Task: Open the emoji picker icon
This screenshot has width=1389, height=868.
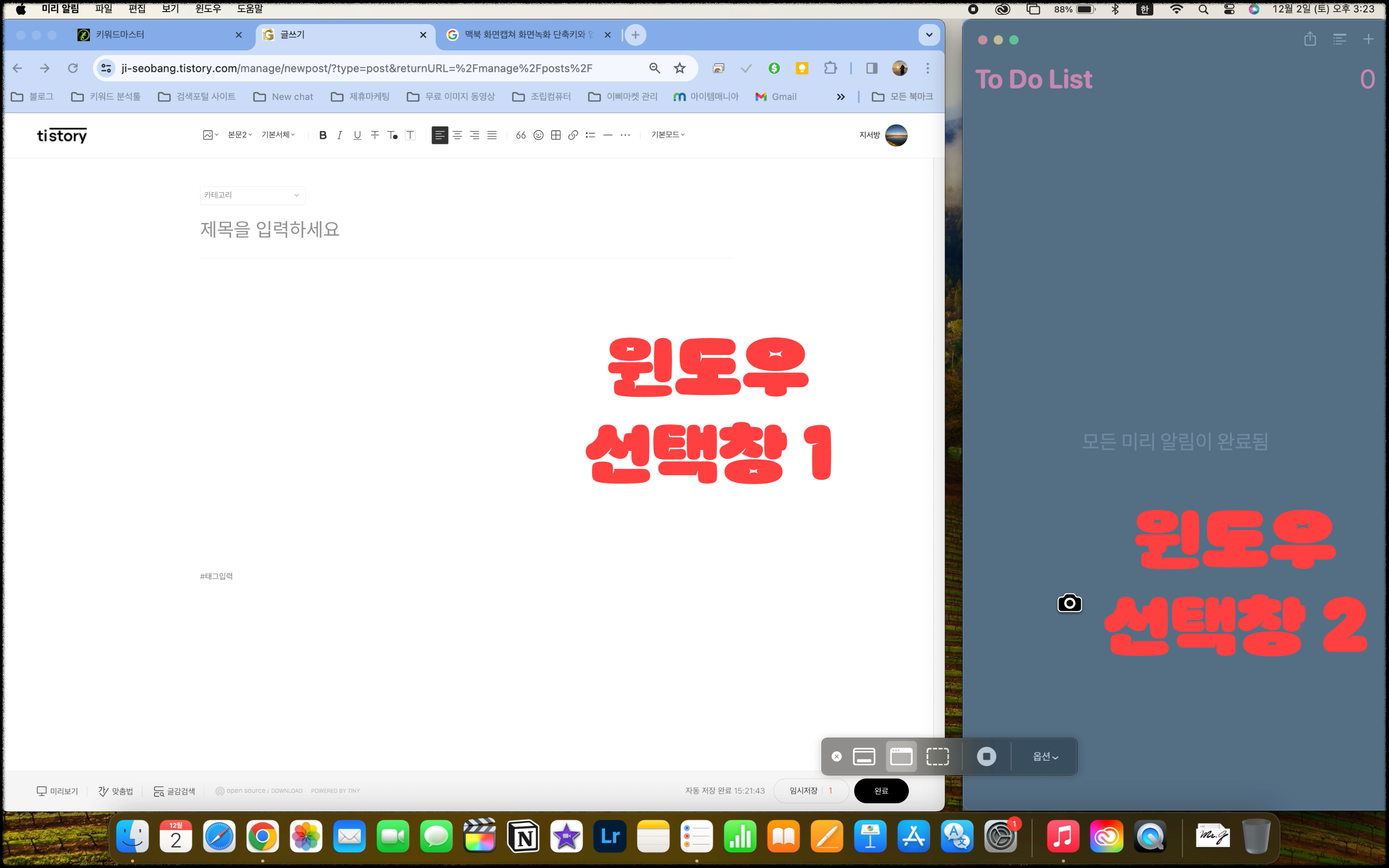Action: click(x=538, y=135)
